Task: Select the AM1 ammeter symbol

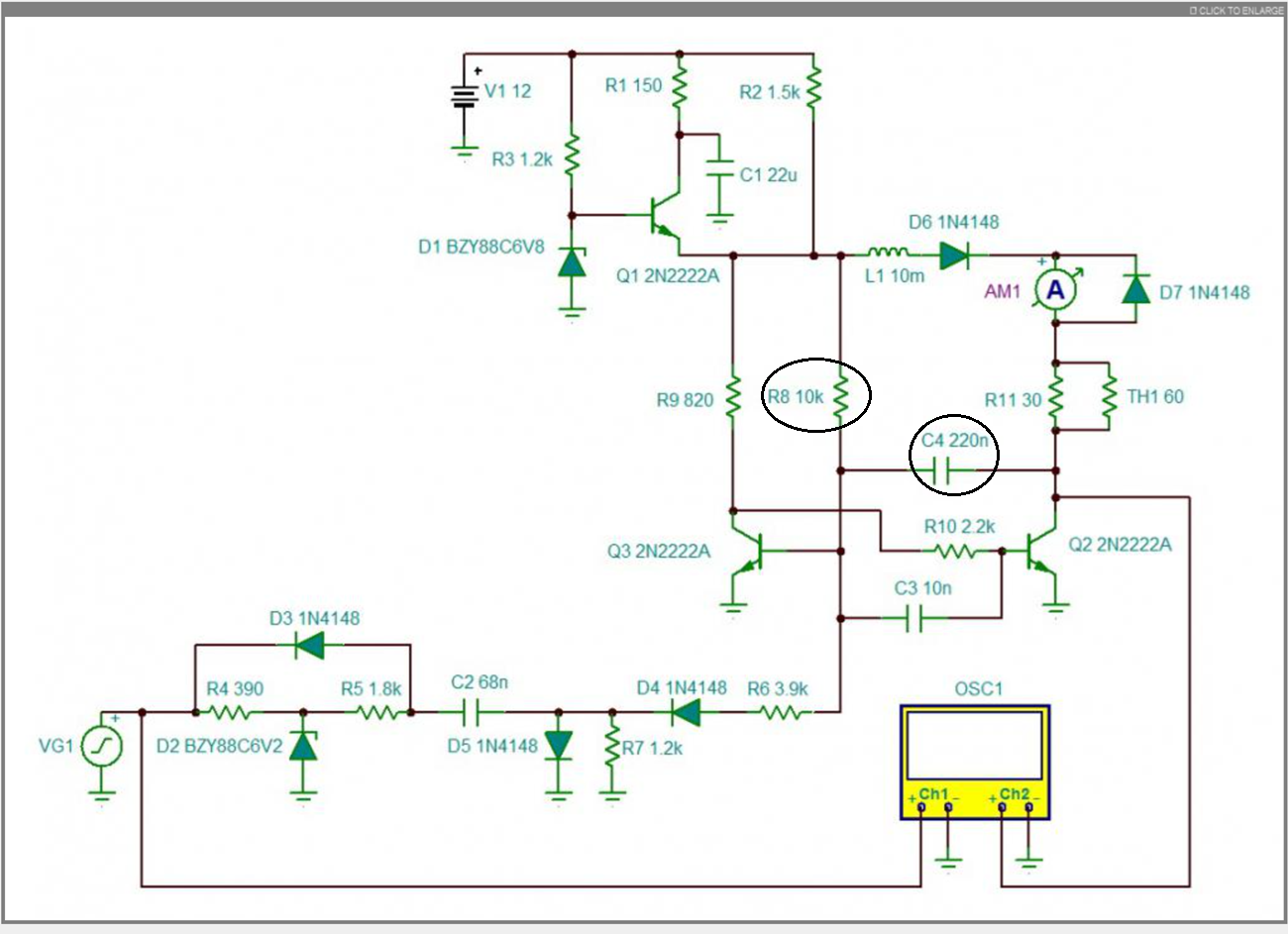Action: point(1056,288)
